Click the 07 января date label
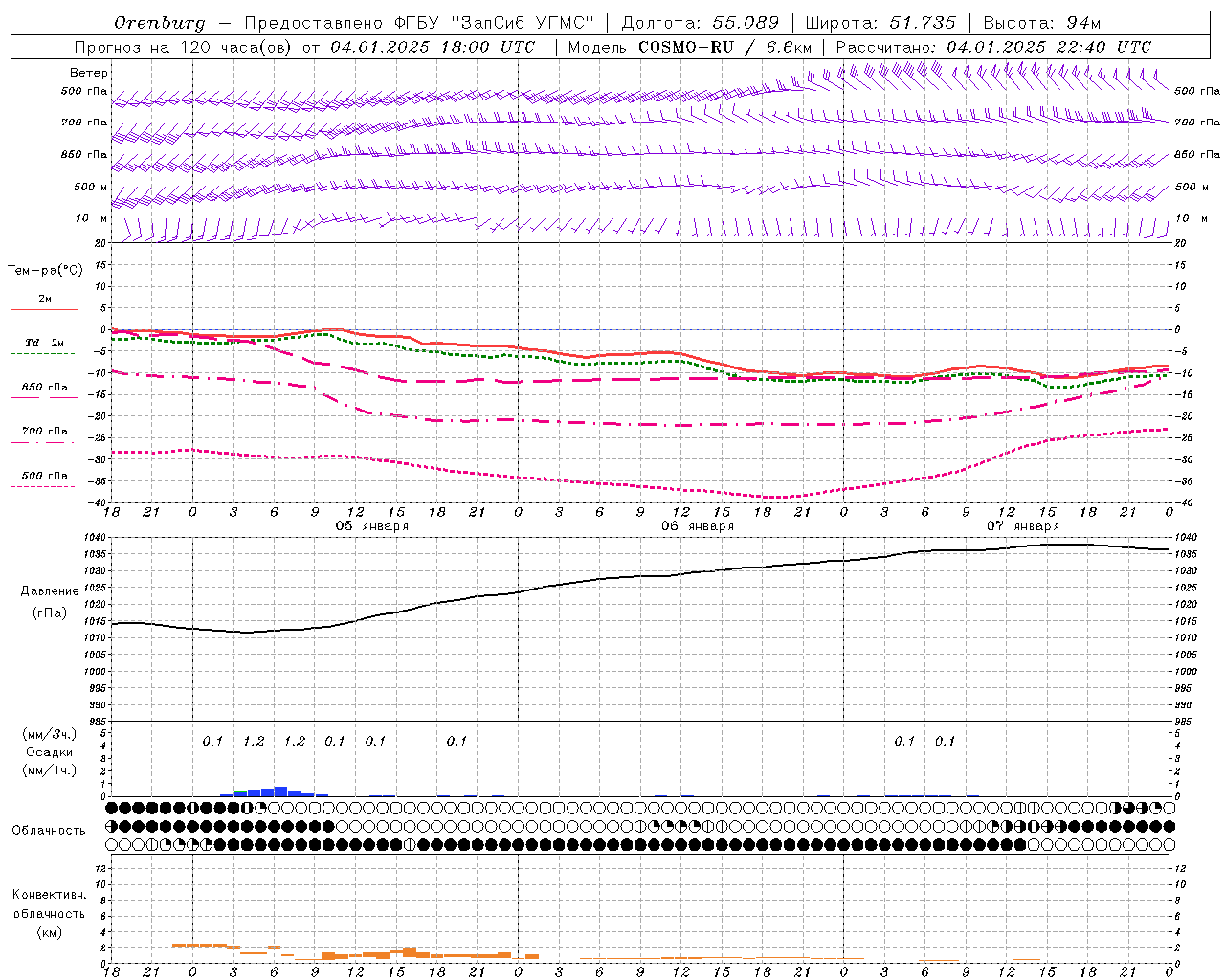The image size is (1225, 980). 1023,526
